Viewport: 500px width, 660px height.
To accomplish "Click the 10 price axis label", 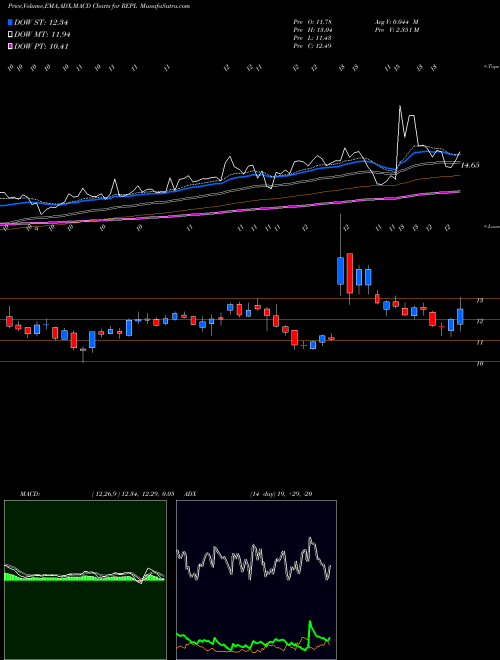I will click(479, 364).
